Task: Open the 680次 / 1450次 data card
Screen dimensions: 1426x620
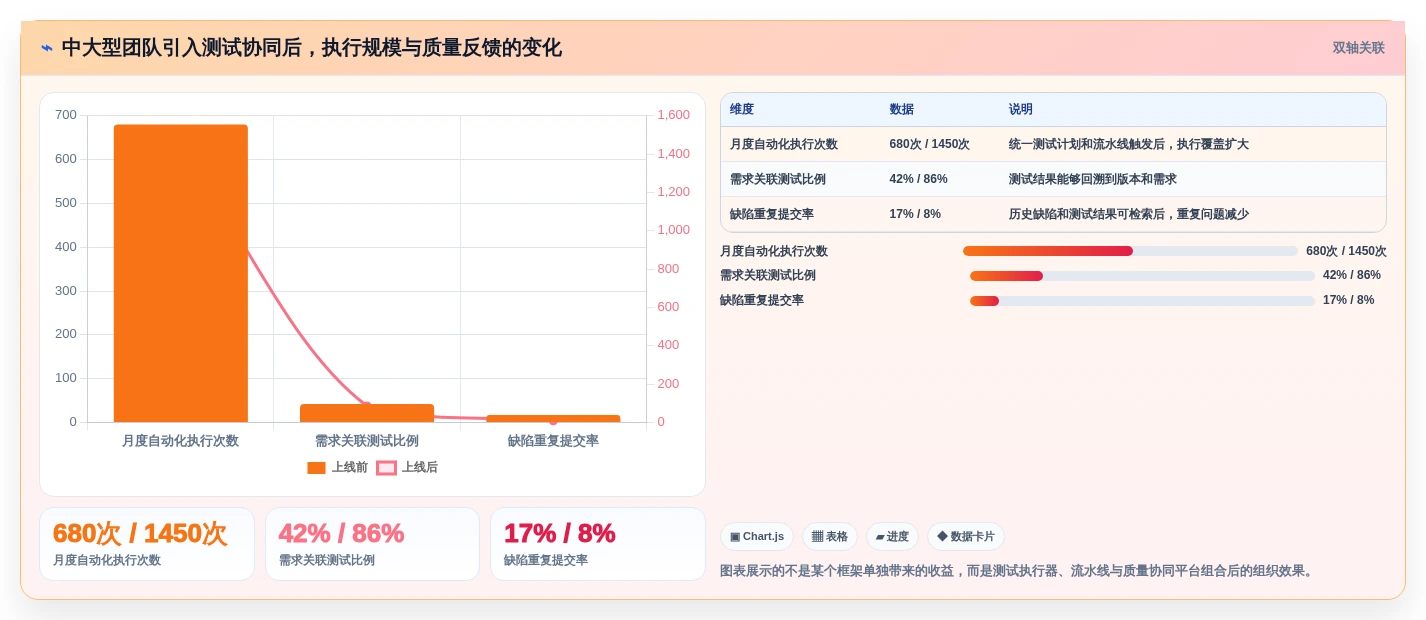Action: pos(147,544)
